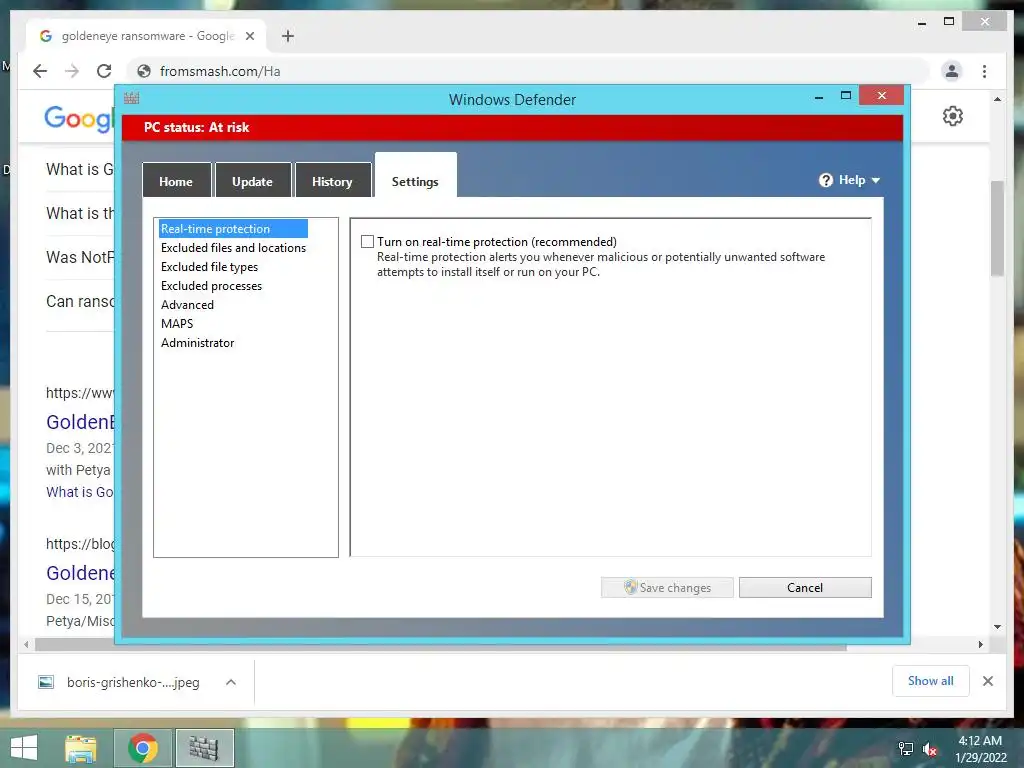Click the Google logo
This screenshot has width=1024, height=768.
pyautogui.click(x=79, y=118)
